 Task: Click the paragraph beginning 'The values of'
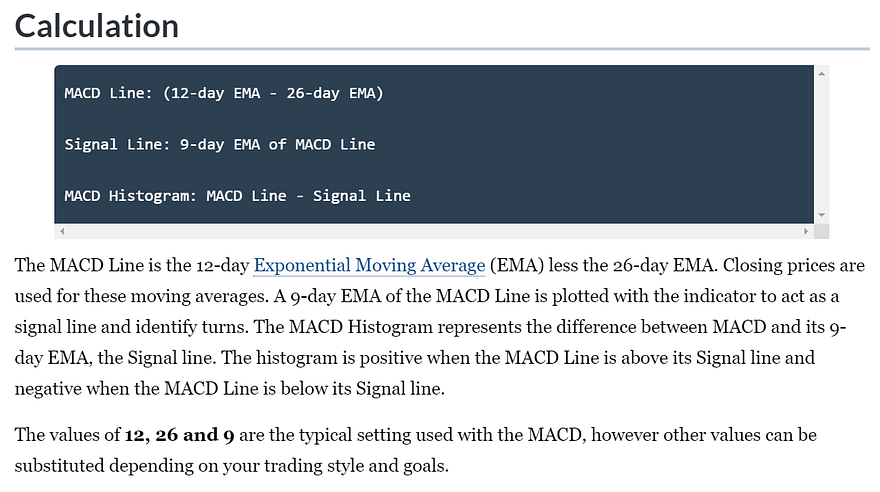400,452
